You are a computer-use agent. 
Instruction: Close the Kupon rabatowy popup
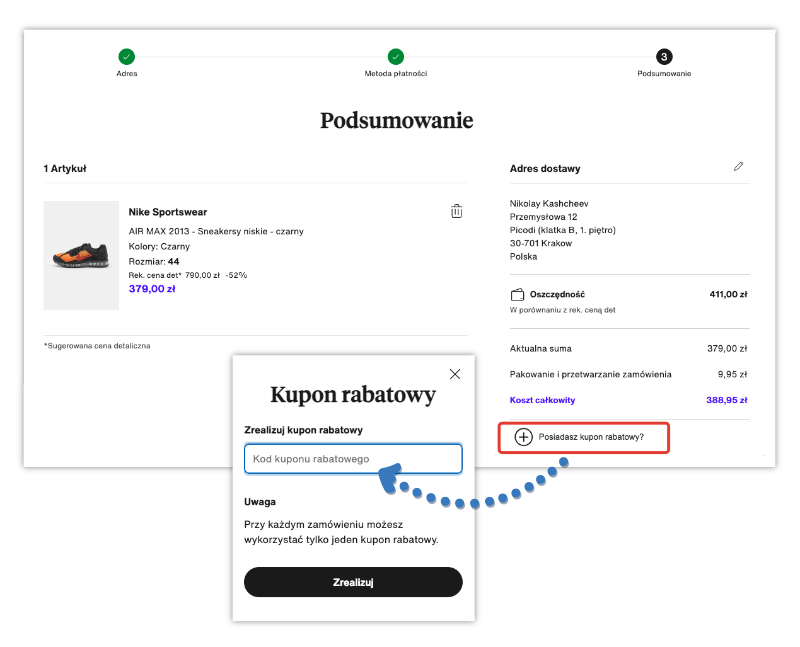(x=455, y=373)
